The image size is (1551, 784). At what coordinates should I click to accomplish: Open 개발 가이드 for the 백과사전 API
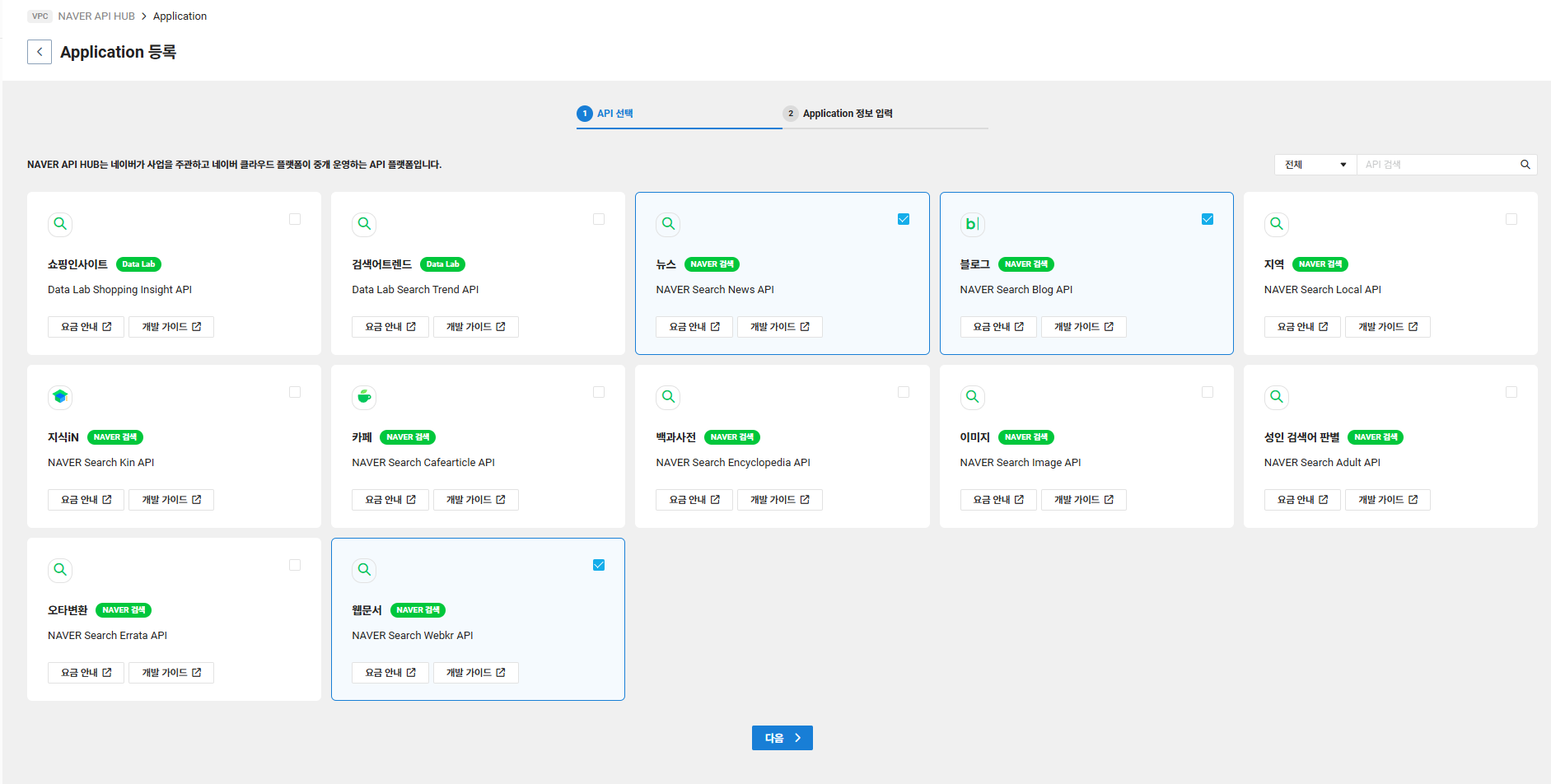coord(779,500)
